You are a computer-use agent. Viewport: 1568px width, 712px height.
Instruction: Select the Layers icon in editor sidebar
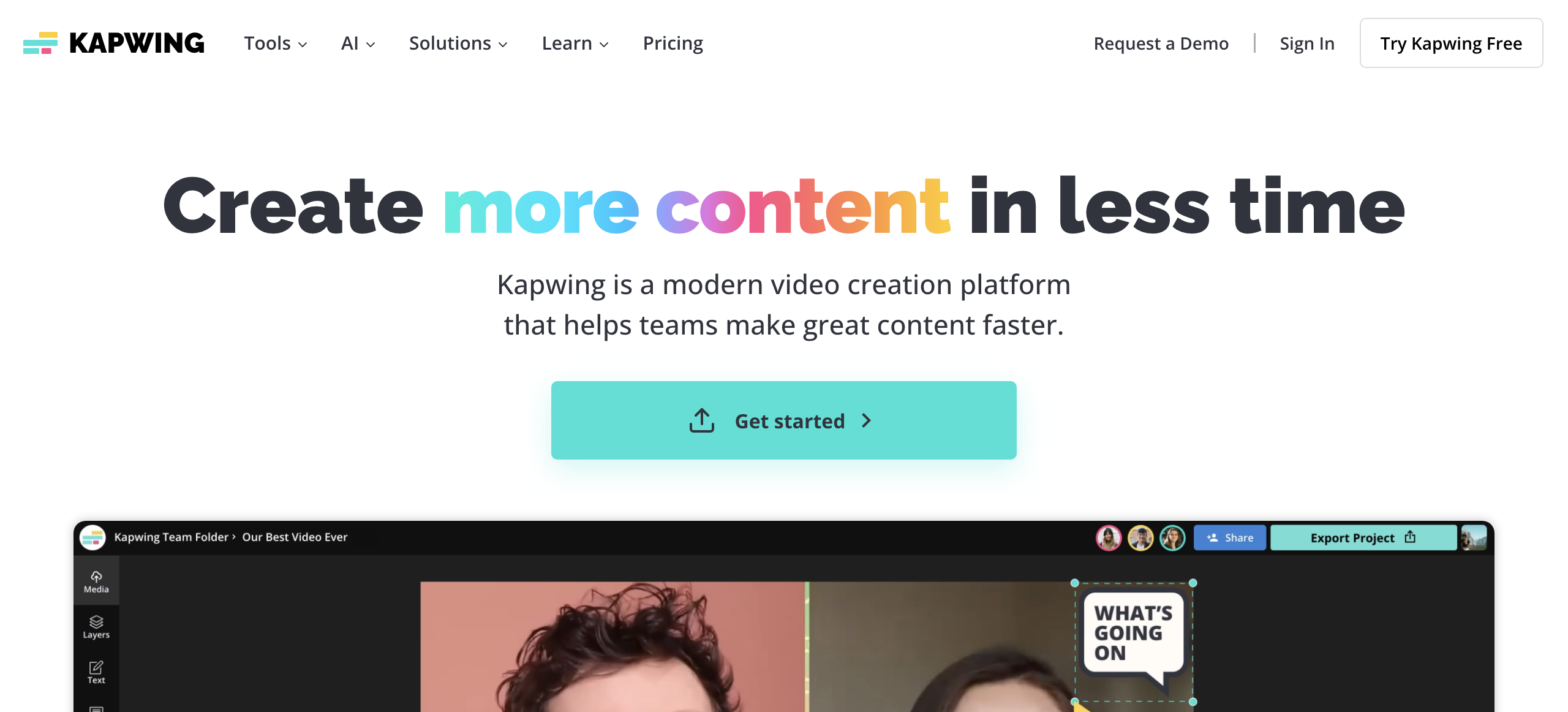click(96, 627)
